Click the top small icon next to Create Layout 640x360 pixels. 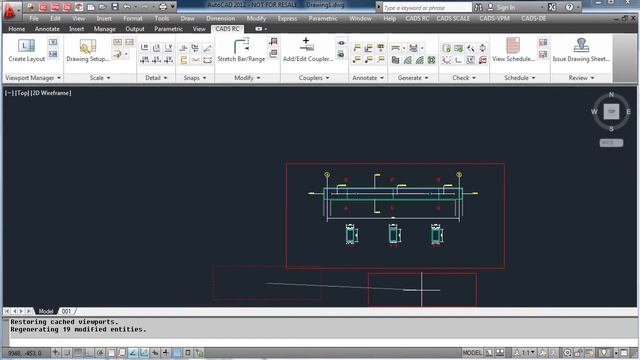(x=53, y=42)
